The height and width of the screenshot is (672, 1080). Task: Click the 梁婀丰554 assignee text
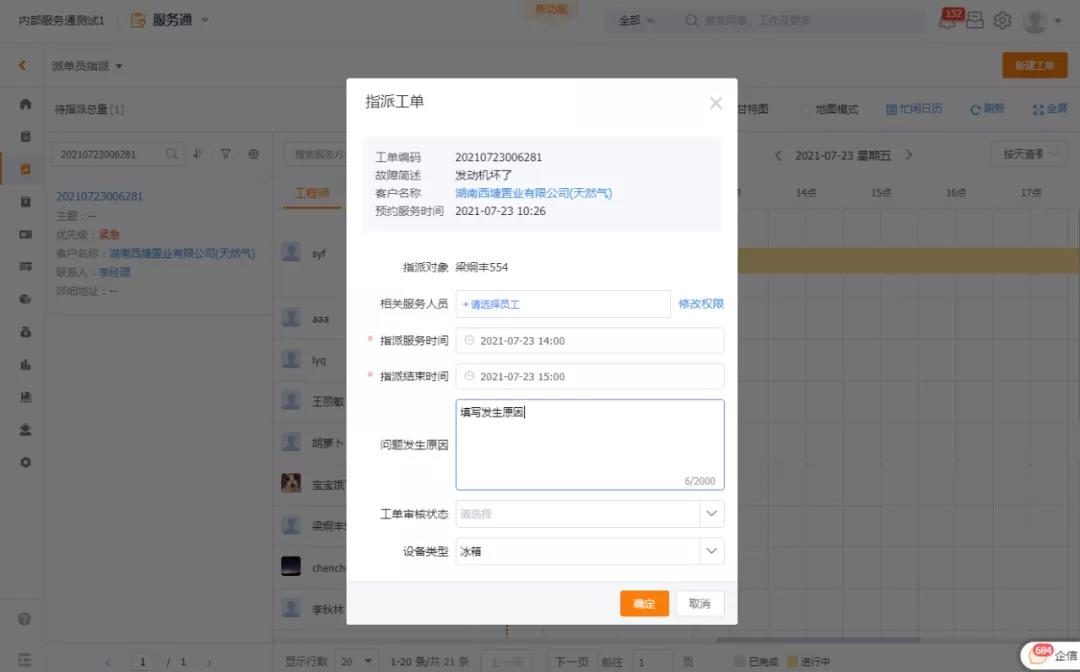[481, 267]
